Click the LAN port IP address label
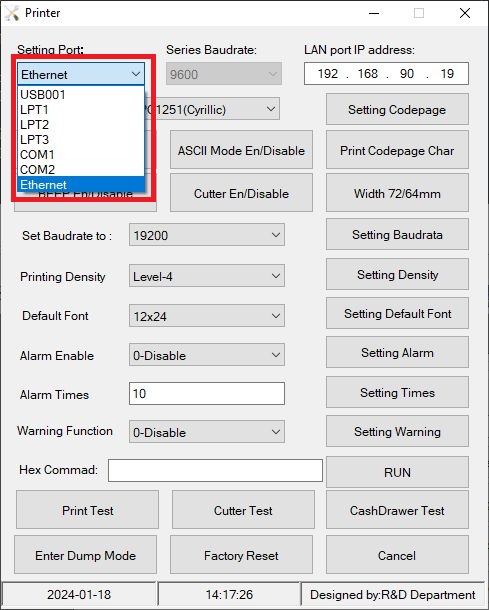The image size is (489, 610). pyautogui.click(x=359, y=50)
